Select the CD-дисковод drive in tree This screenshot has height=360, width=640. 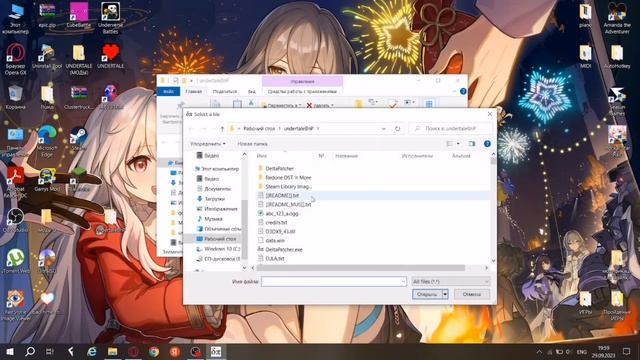[x=218, y=259]
